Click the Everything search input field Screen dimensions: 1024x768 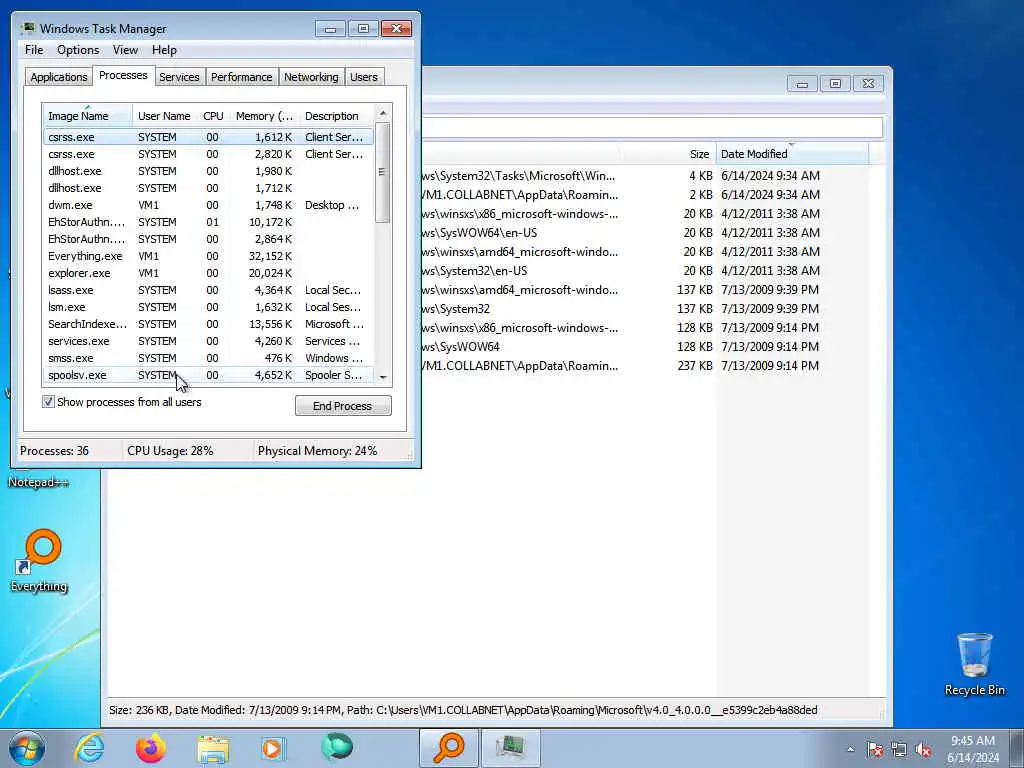(x=652, y=127)
